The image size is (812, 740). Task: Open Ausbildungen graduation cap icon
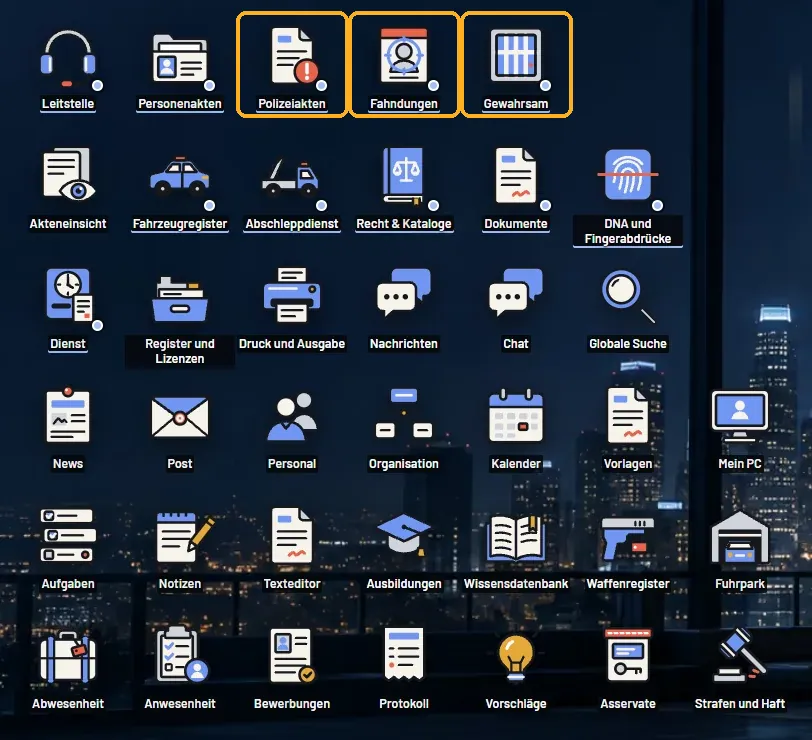[x=404, y=535]
